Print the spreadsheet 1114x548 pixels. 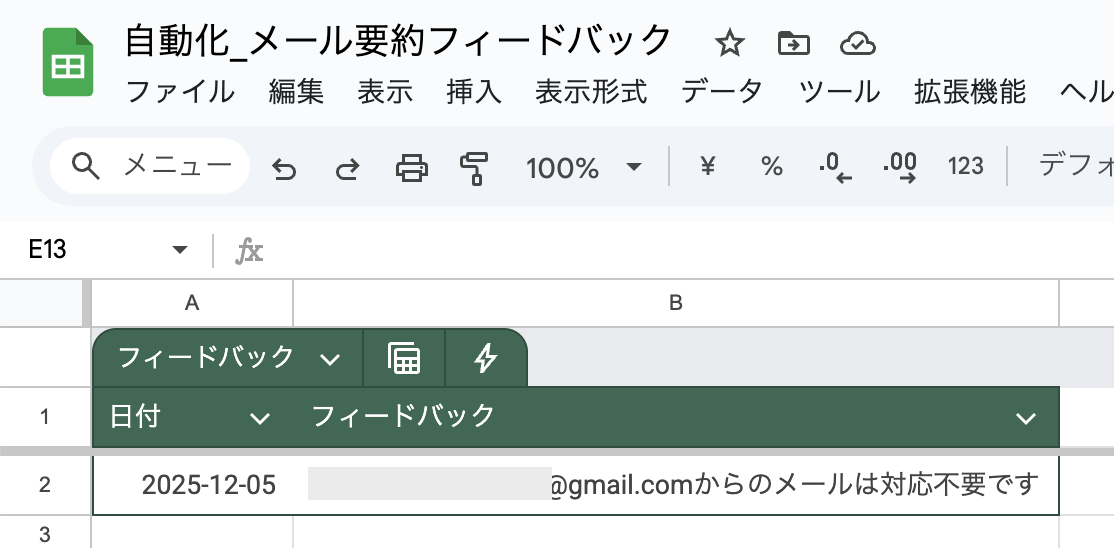point(412,168)
